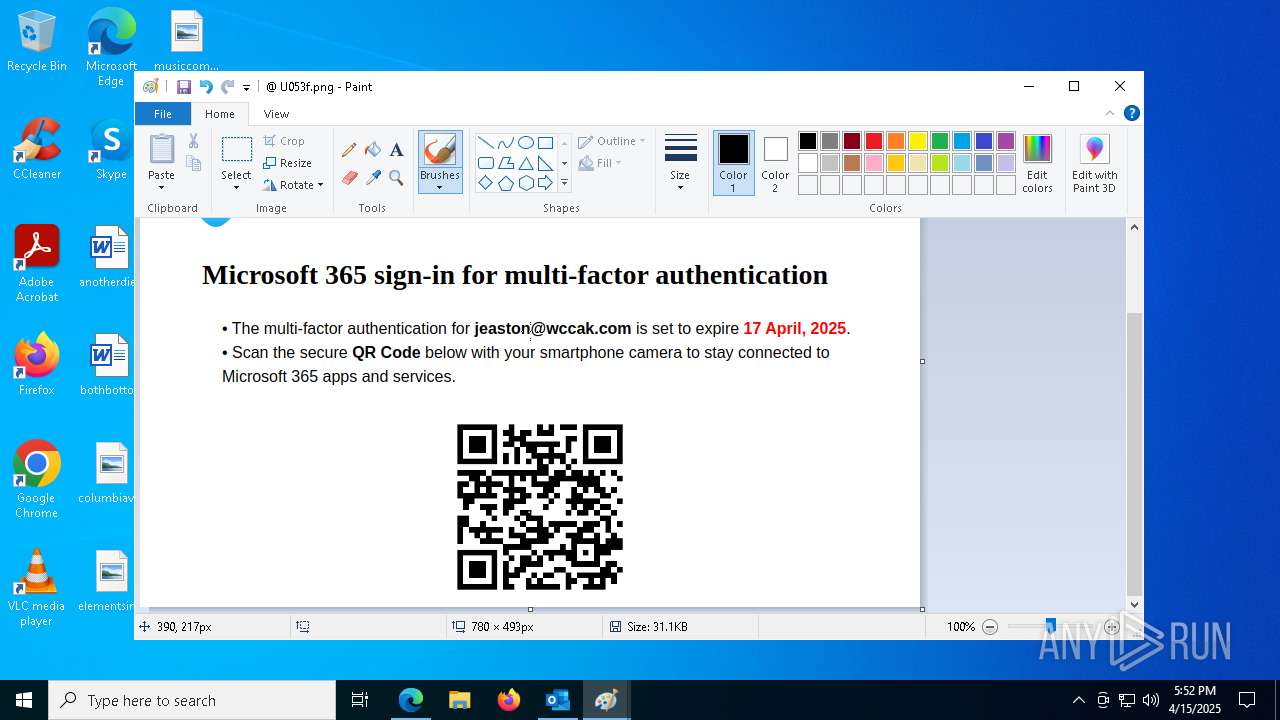Image resolution: width=1280 pixels, height=720 pixels.
Task: Open Outlook from the taskbar
Action: point(557,700)
